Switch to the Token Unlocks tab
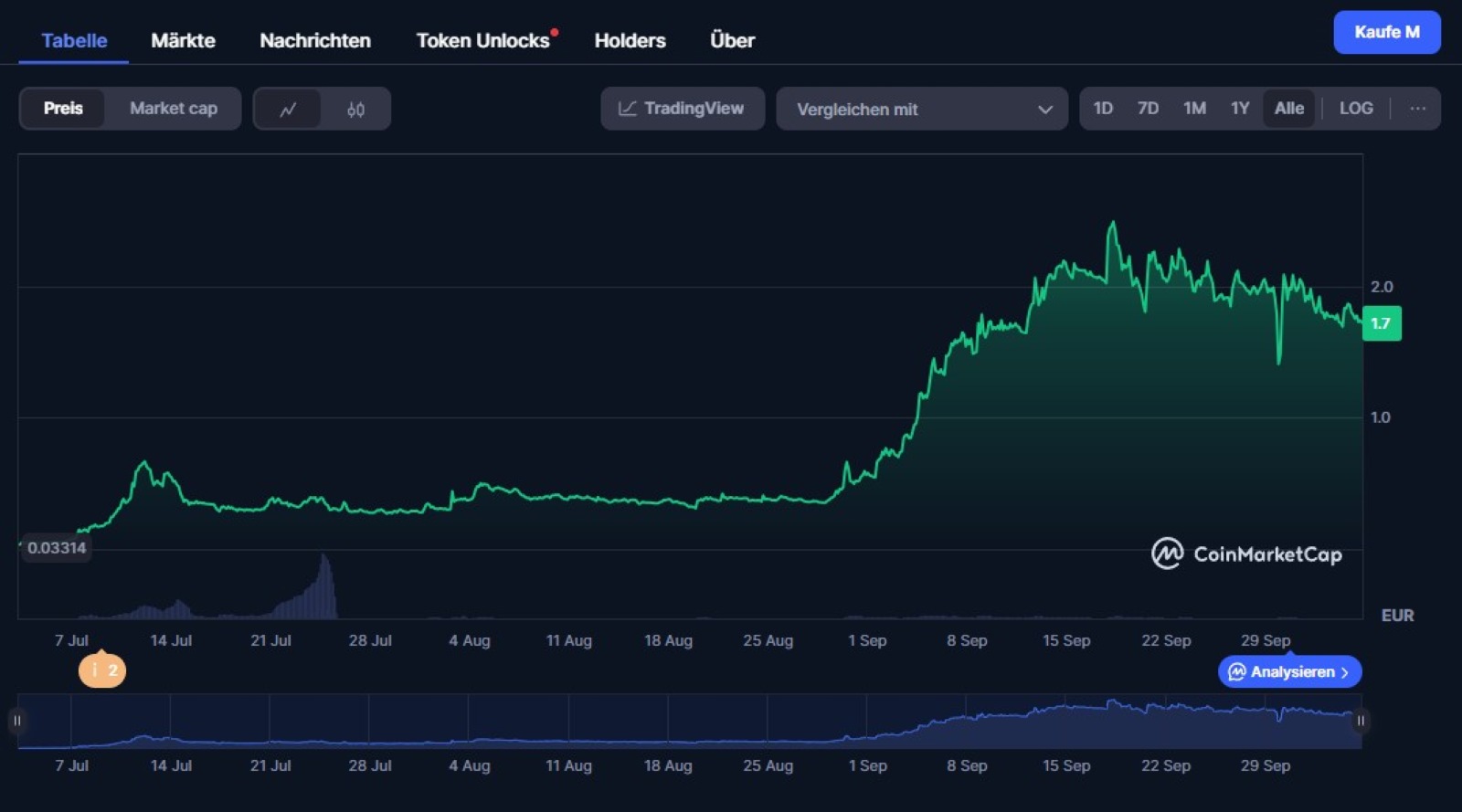The height and width of the screenshot is (812, 1462). [x=482, y=40]
